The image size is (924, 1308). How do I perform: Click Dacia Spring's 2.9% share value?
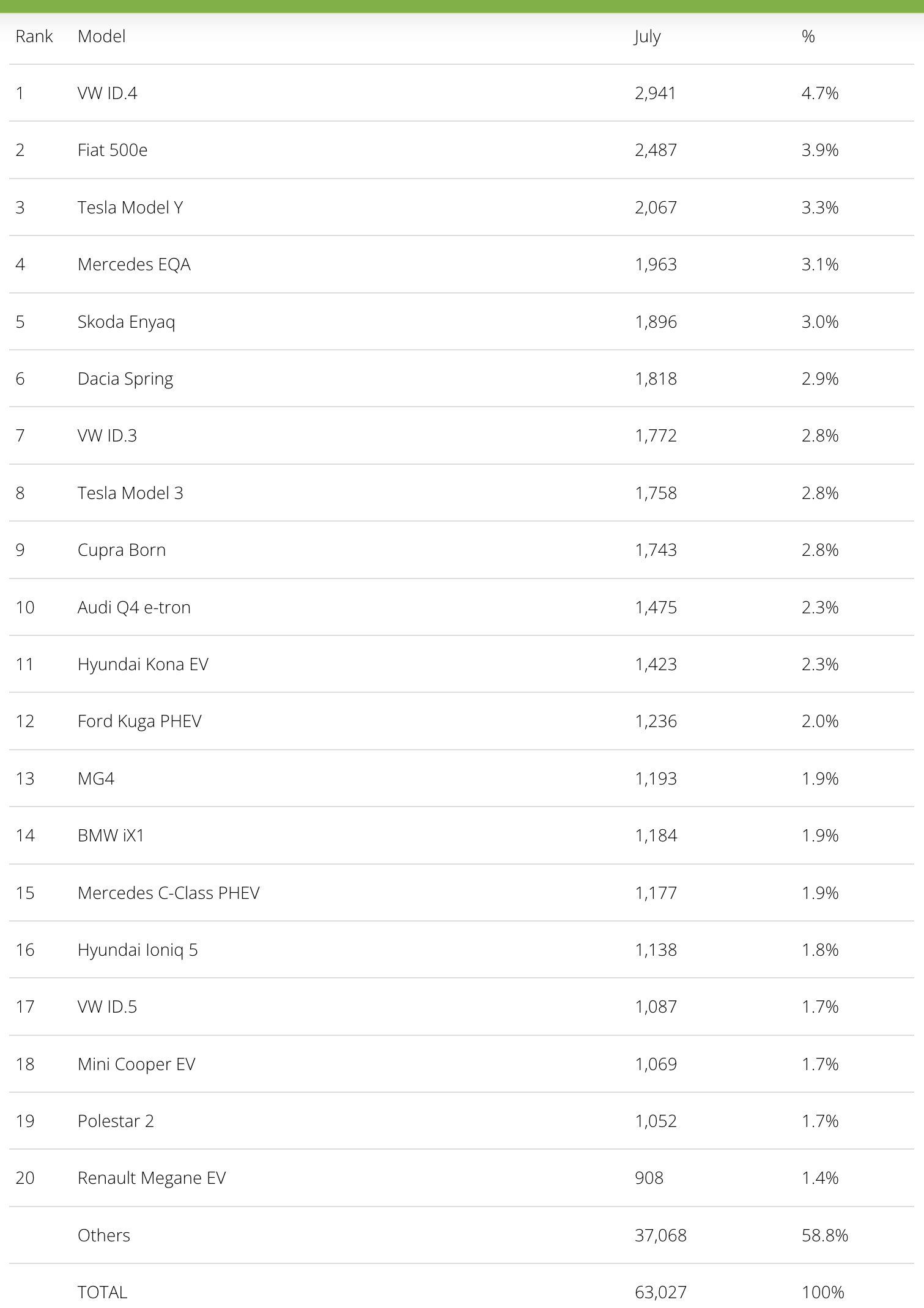click(x=820, y=379)
